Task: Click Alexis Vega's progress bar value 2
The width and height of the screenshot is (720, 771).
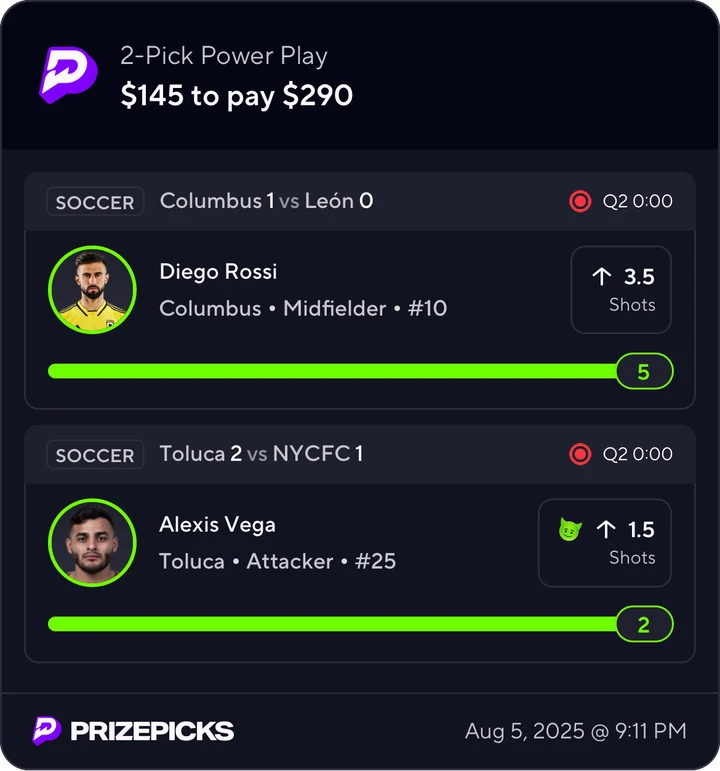Action: click(644, 624)
